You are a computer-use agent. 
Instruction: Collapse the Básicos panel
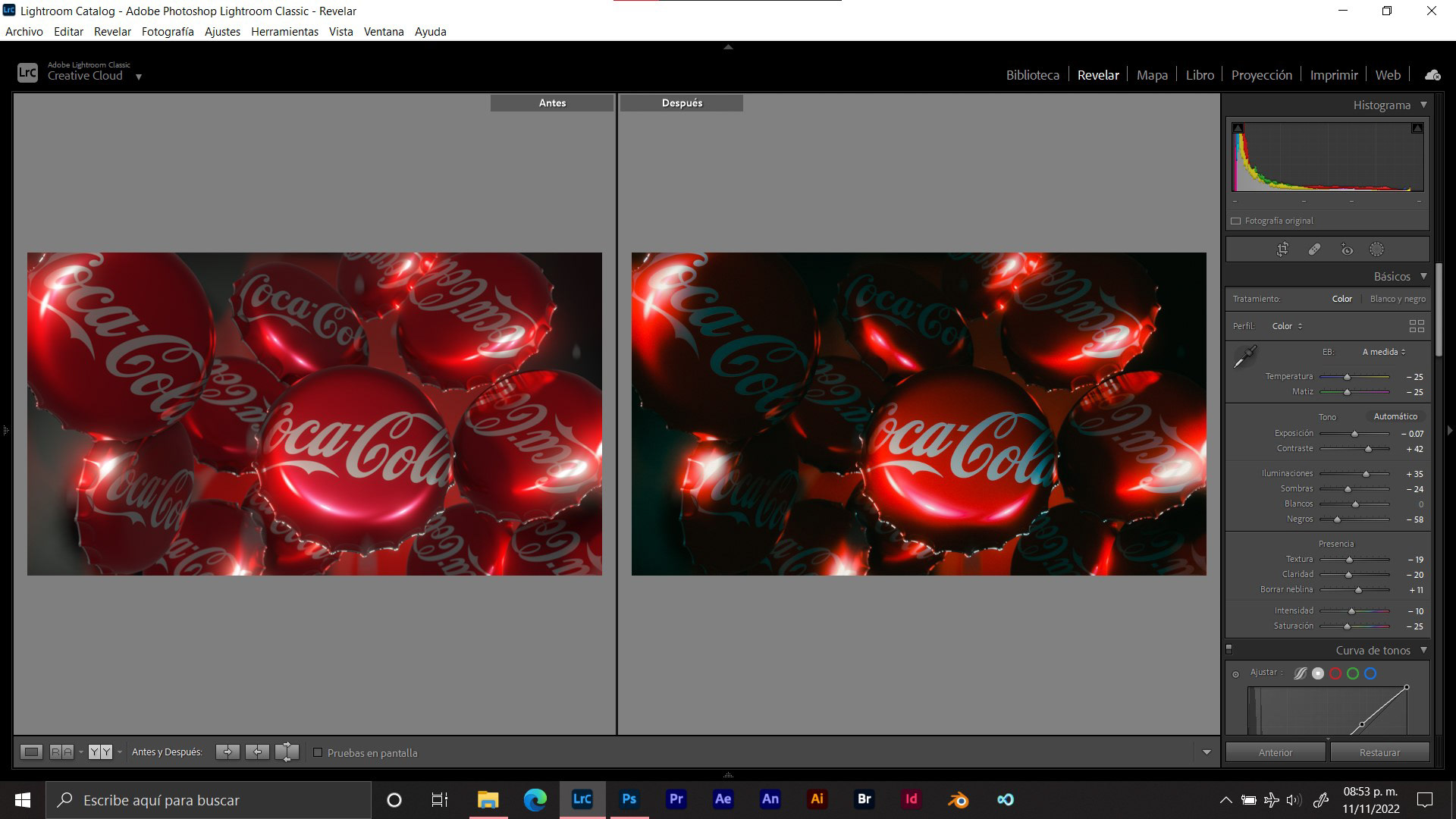pos(1423,276)
